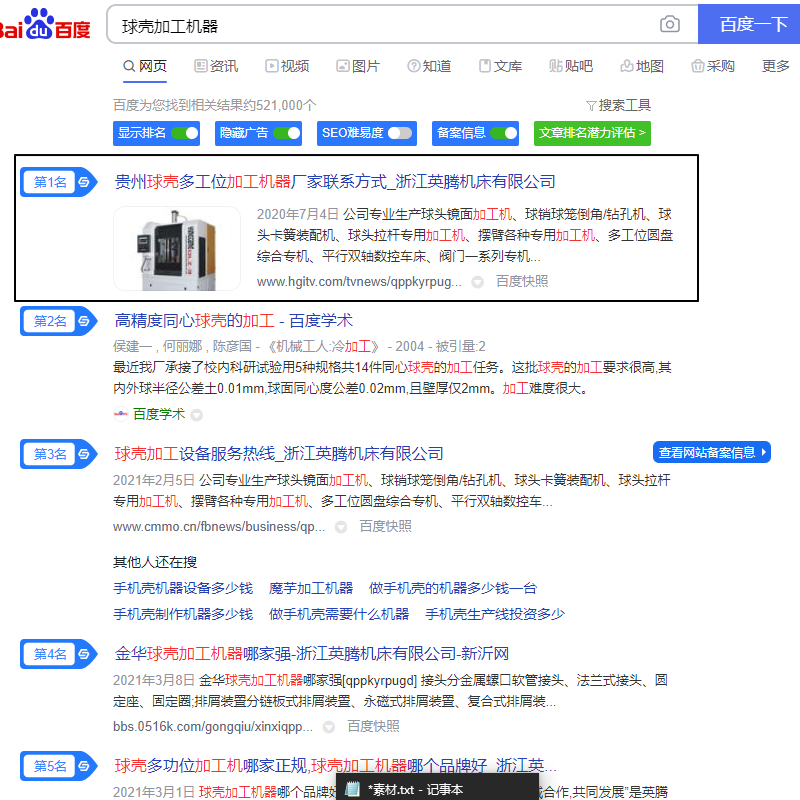Open result 球壳多功位加工机哪家正规
This screenshot has width=800, height=800.
(335, 766)
